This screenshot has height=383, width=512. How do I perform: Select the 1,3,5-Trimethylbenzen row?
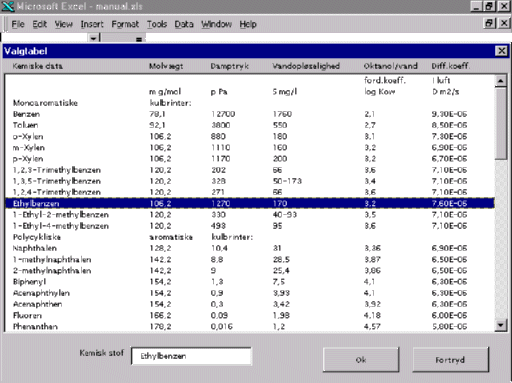click(250, 181)
